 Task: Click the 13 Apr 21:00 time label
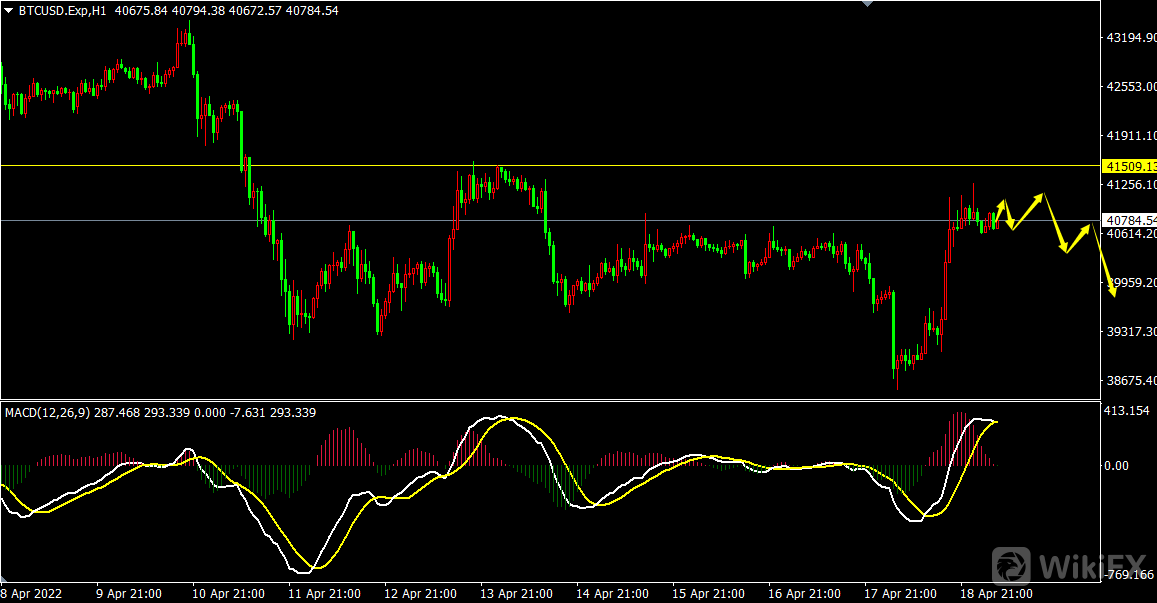click(x=516, y=593)
